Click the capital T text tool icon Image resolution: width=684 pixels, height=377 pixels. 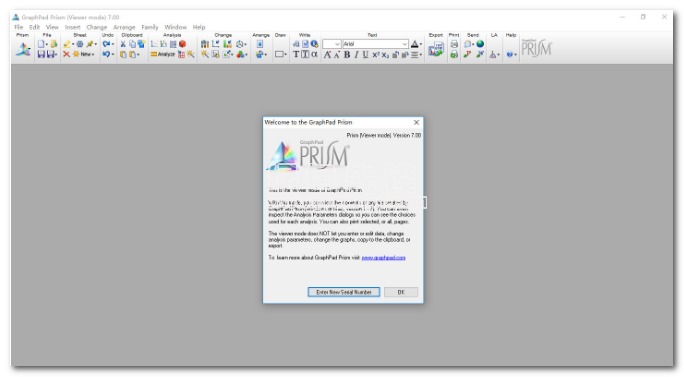[x=296, y=55]
